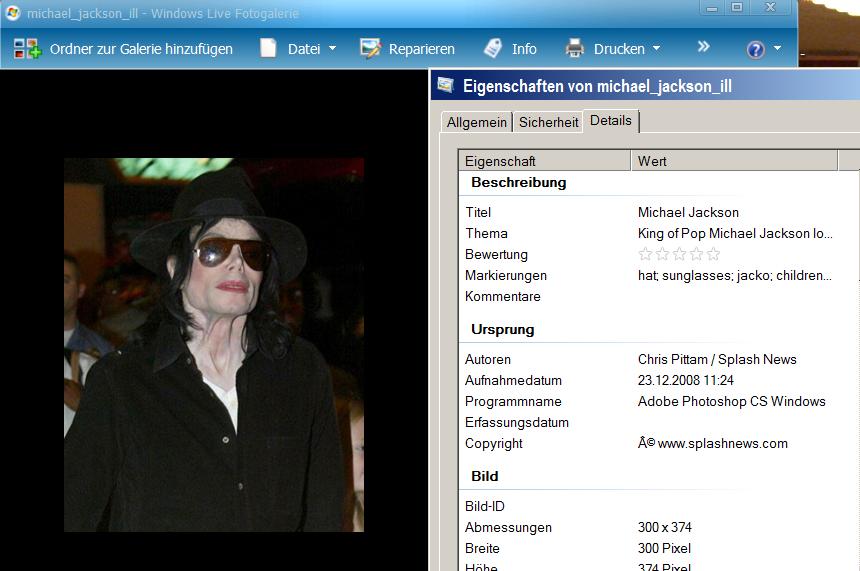Image resolution: width=860 pixels, height=571 pixels.
Task: Click the Markierungen tags value field
Action: (x=734, y=275)
